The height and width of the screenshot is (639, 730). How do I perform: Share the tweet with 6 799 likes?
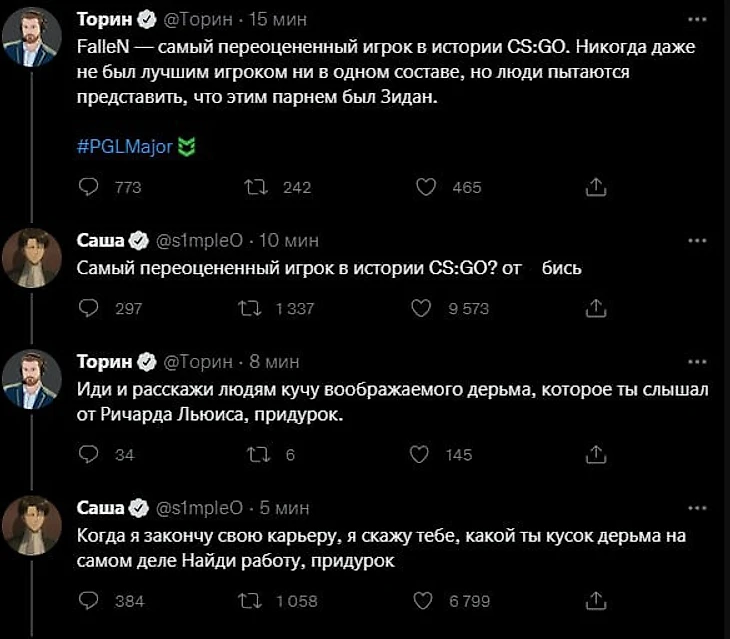[595, 600]
